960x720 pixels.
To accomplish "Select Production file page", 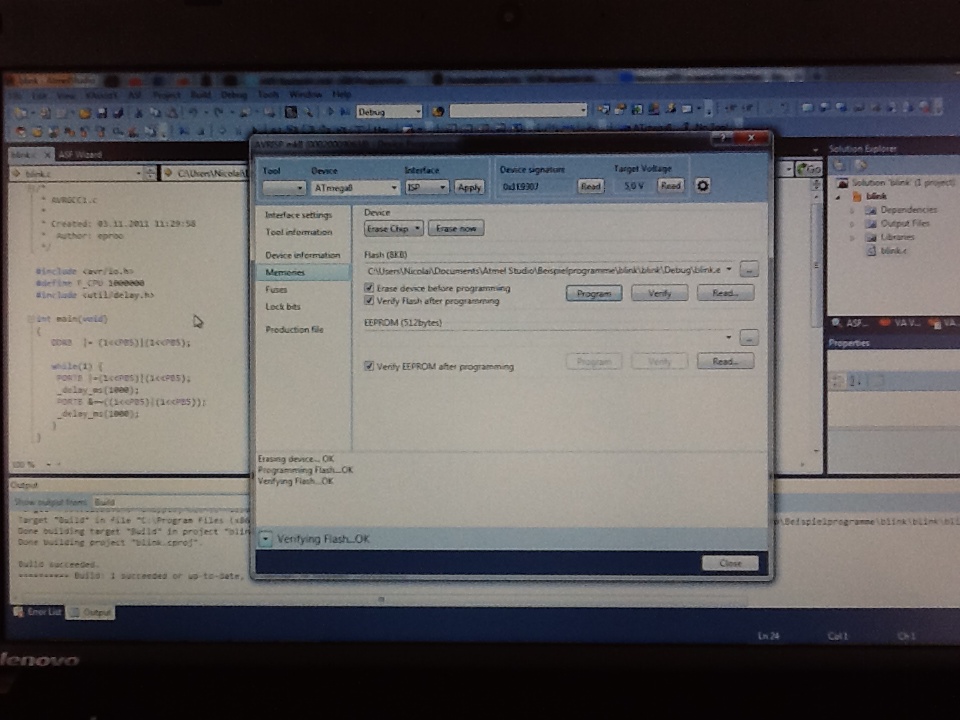I will [294, 329].
